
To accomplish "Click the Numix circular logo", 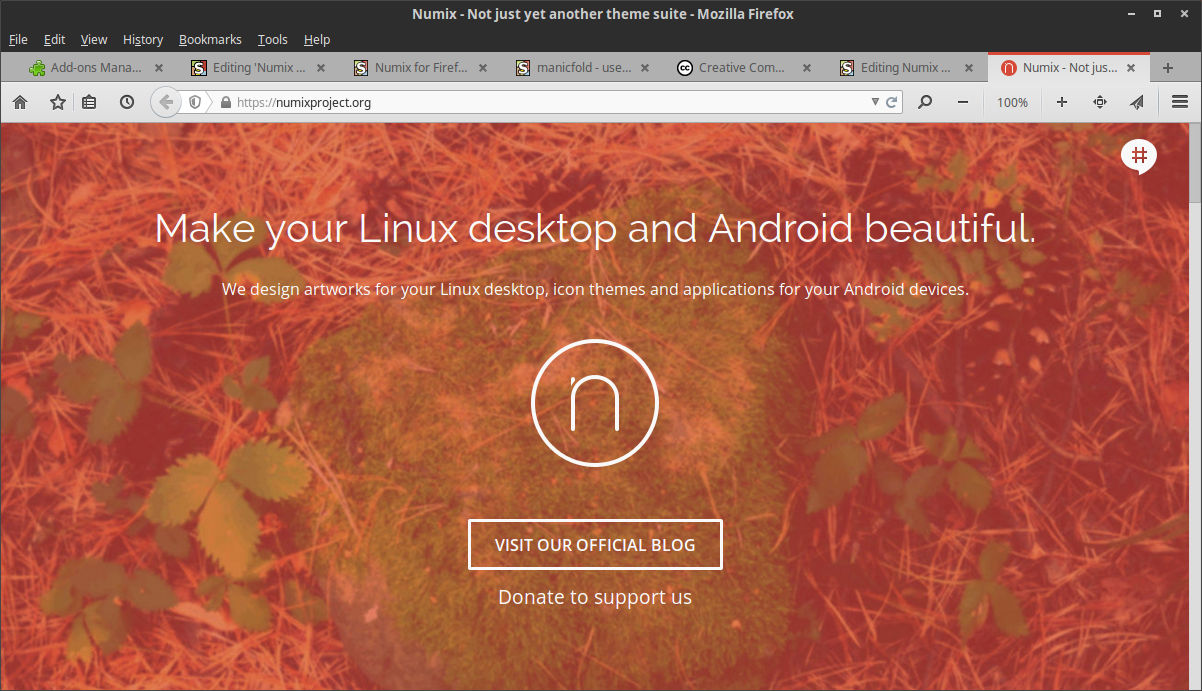I will coord(595,403).
